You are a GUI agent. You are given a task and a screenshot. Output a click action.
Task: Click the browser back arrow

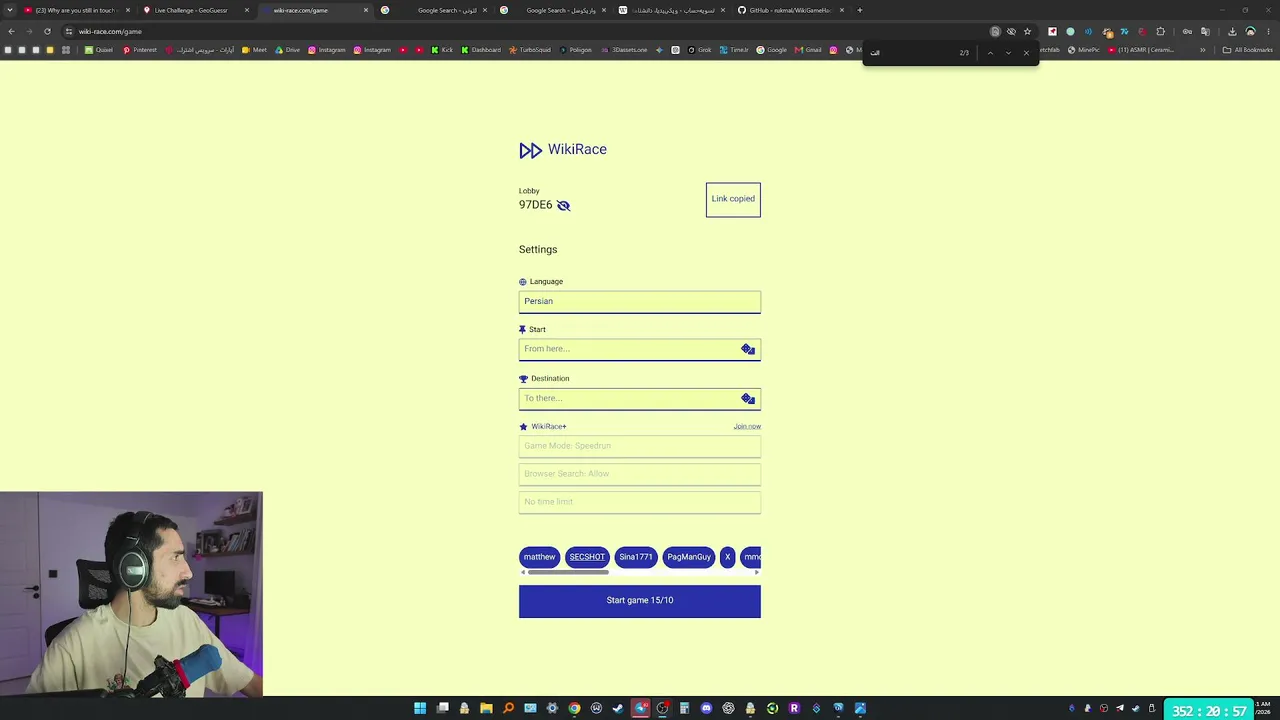click(x=11, y=31)
